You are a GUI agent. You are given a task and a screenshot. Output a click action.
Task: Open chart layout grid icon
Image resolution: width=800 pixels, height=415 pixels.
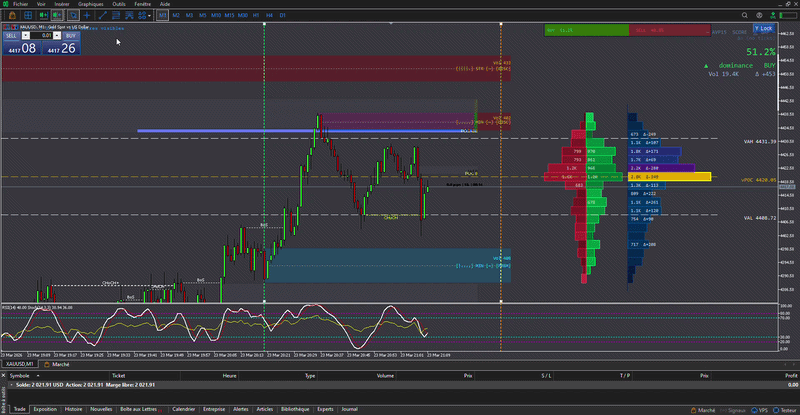pos(28,15)
